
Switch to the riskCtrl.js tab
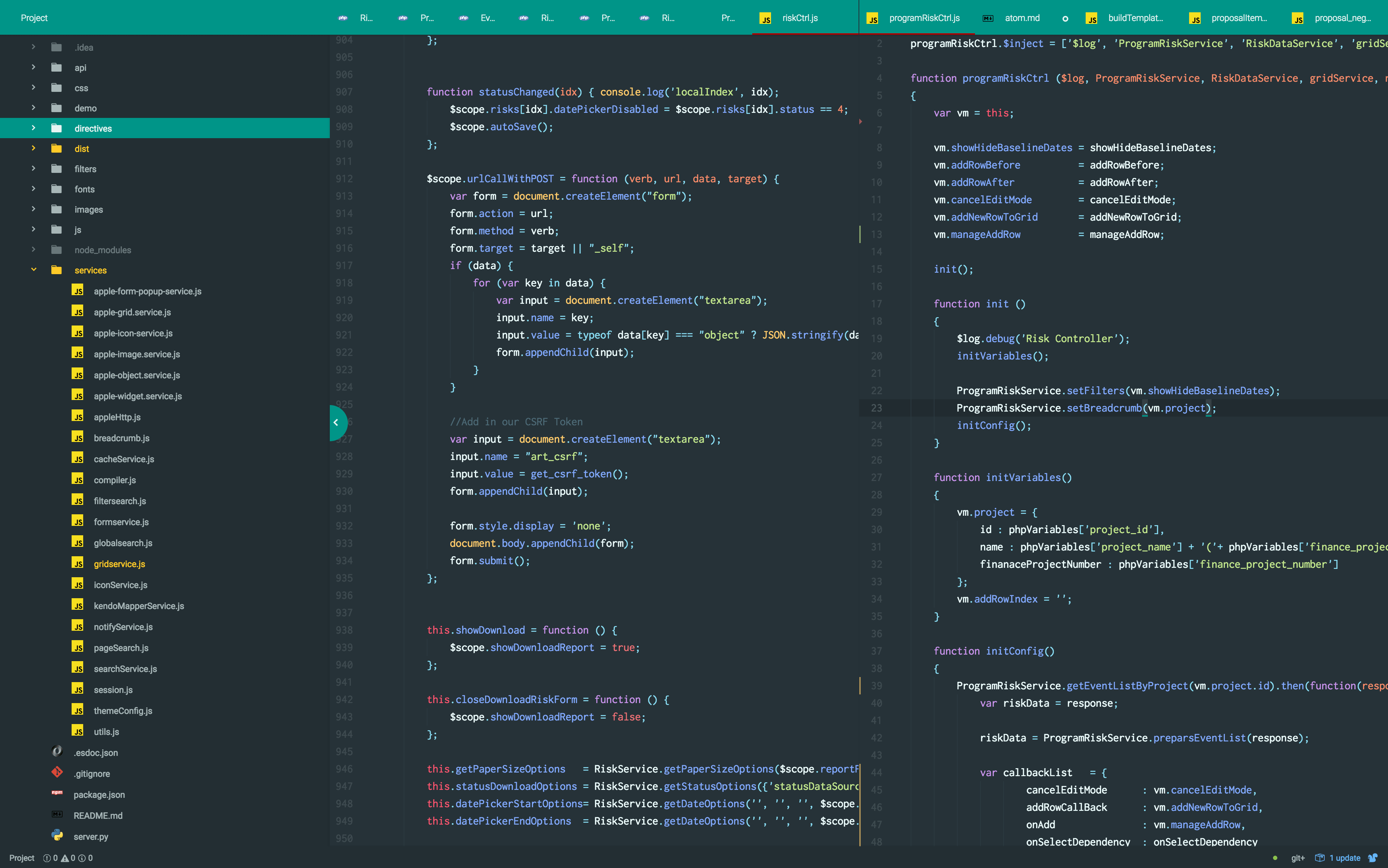pyautogui.click(x=805, y=18)
